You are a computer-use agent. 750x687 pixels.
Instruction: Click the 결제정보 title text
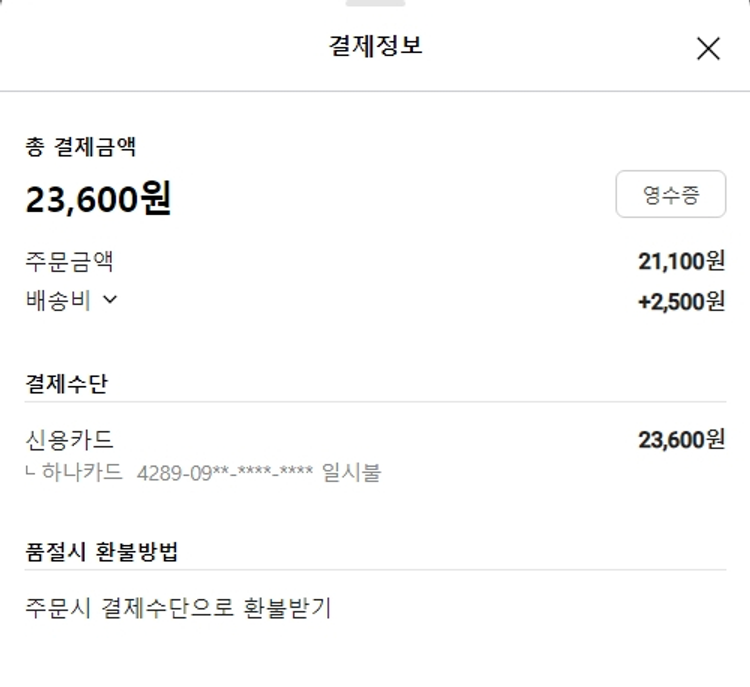pyautogui.click(x=375, y=47)
